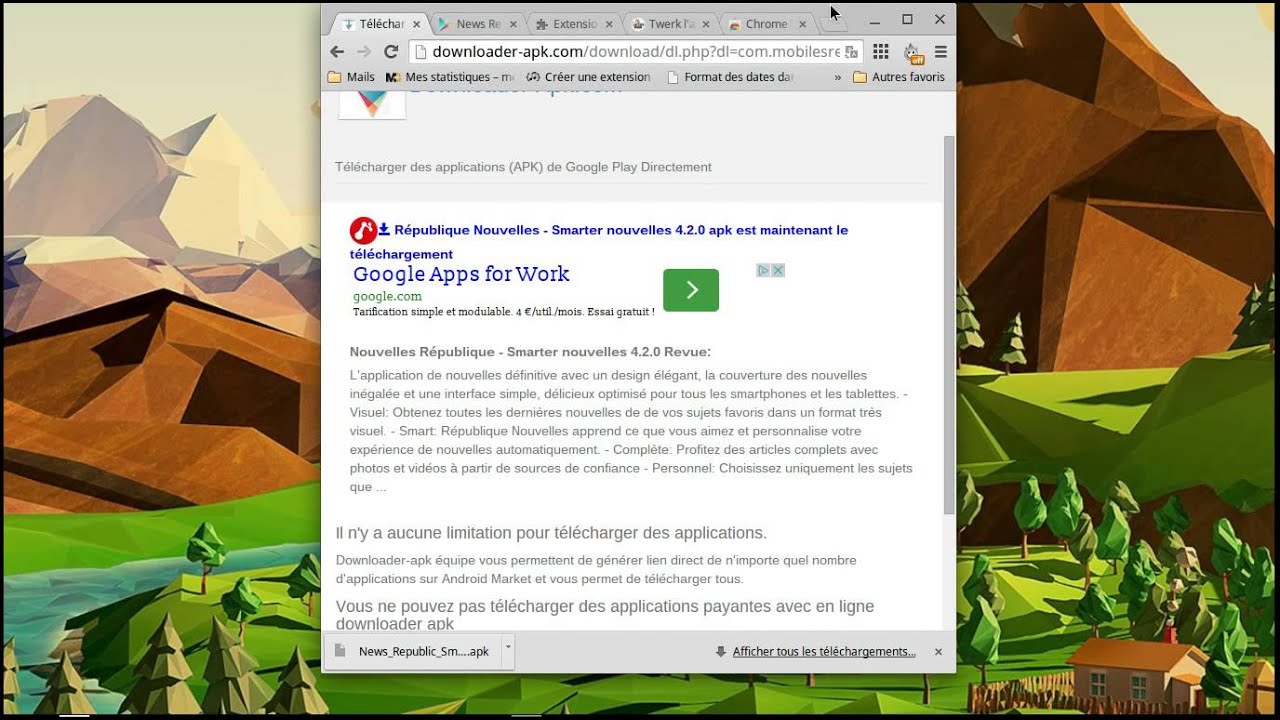
Task: Open the apps grid extension icon
Action: click(881, 52)
